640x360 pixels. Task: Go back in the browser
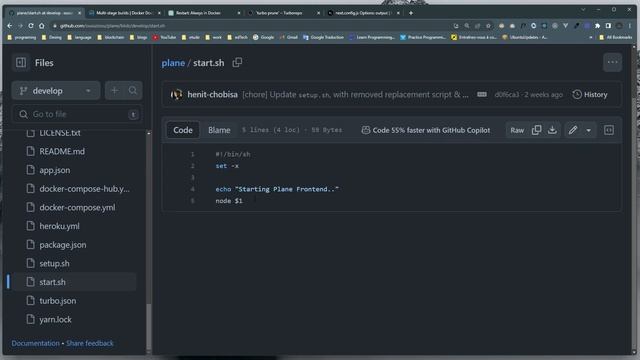pyautogui.click(x=10, y=26)
